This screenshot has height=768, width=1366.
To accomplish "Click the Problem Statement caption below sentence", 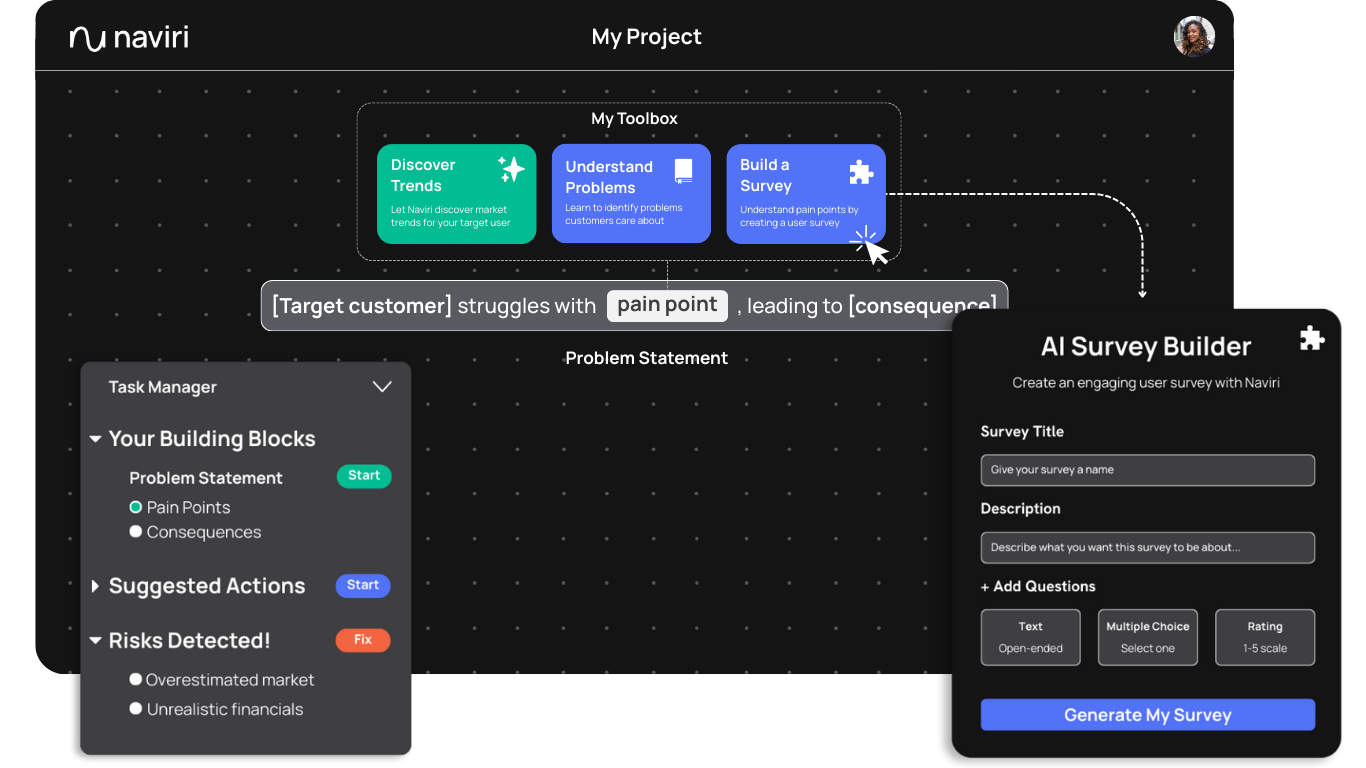I will click(647, 358).
